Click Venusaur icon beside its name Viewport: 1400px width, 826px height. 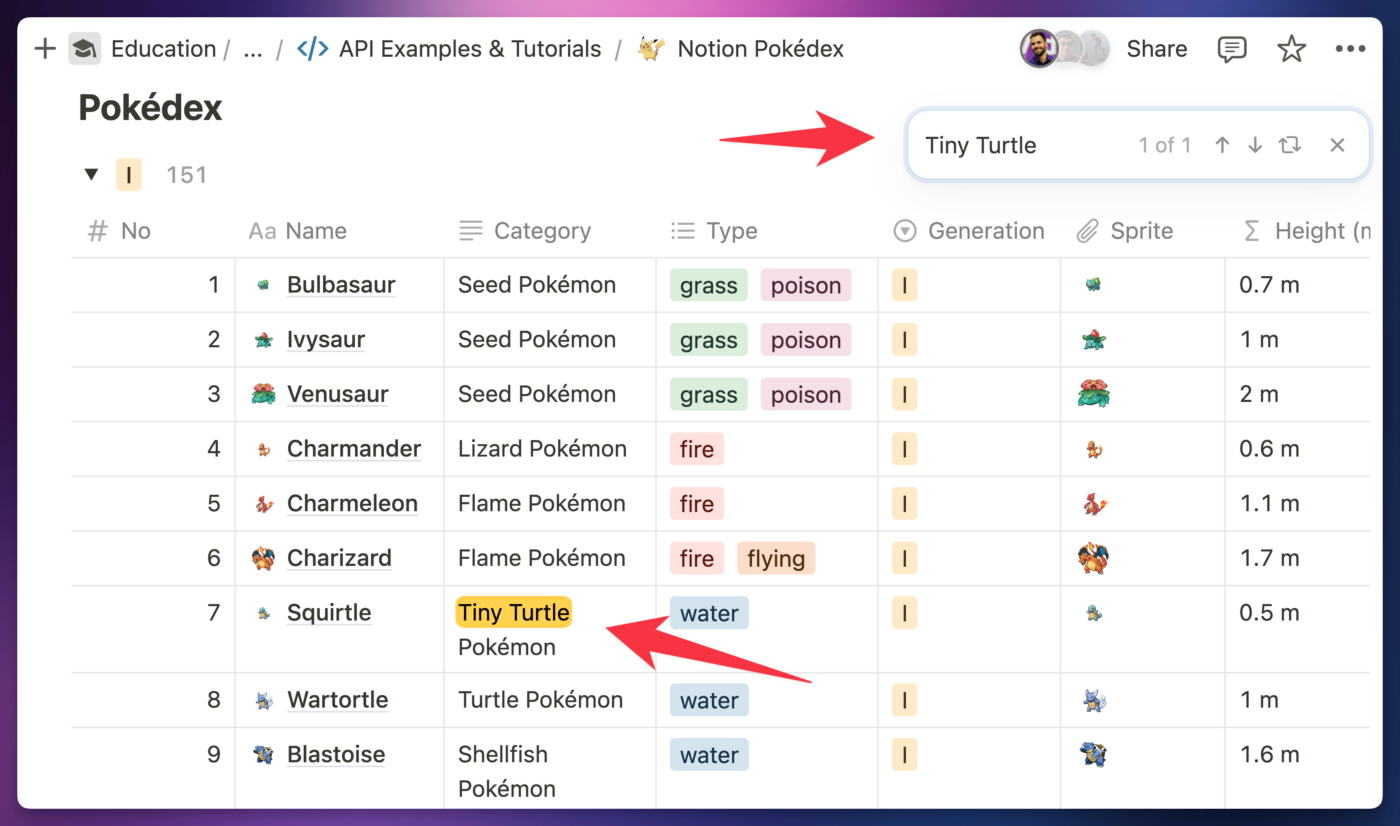click(x=263, y=394)
